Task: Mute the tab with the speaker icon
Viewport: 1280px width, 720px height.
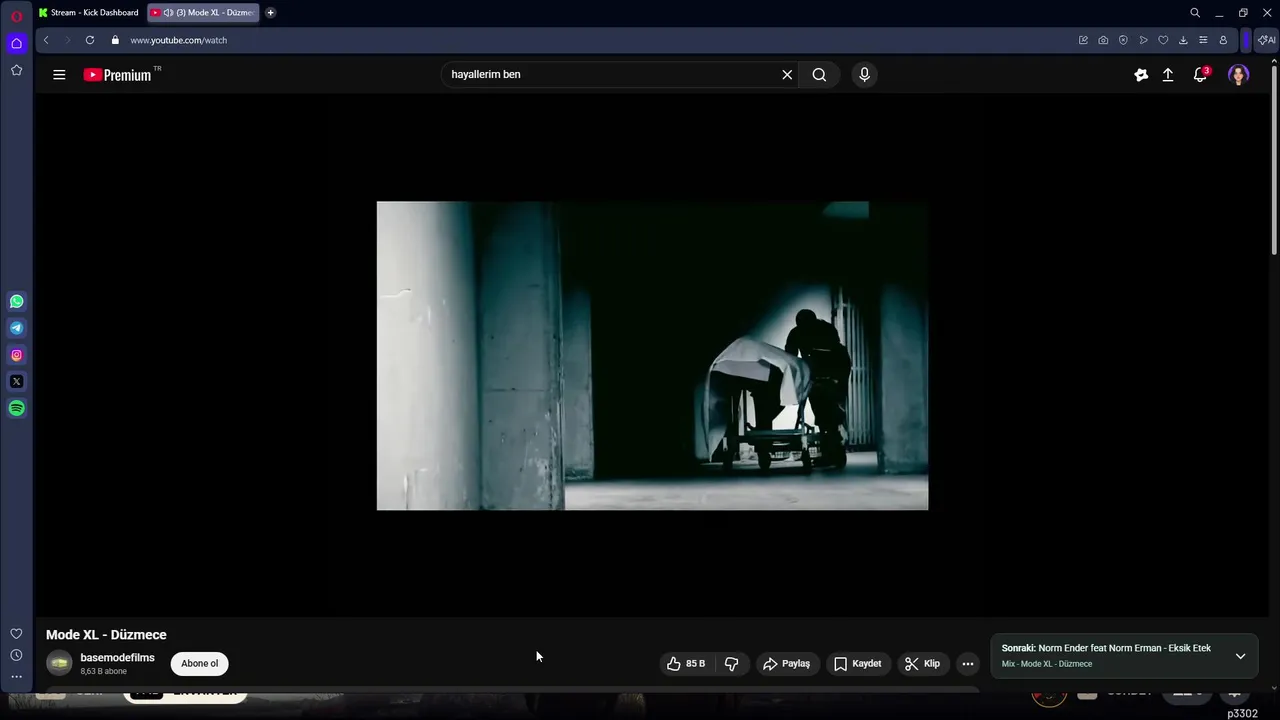Action: coord(167,13)
